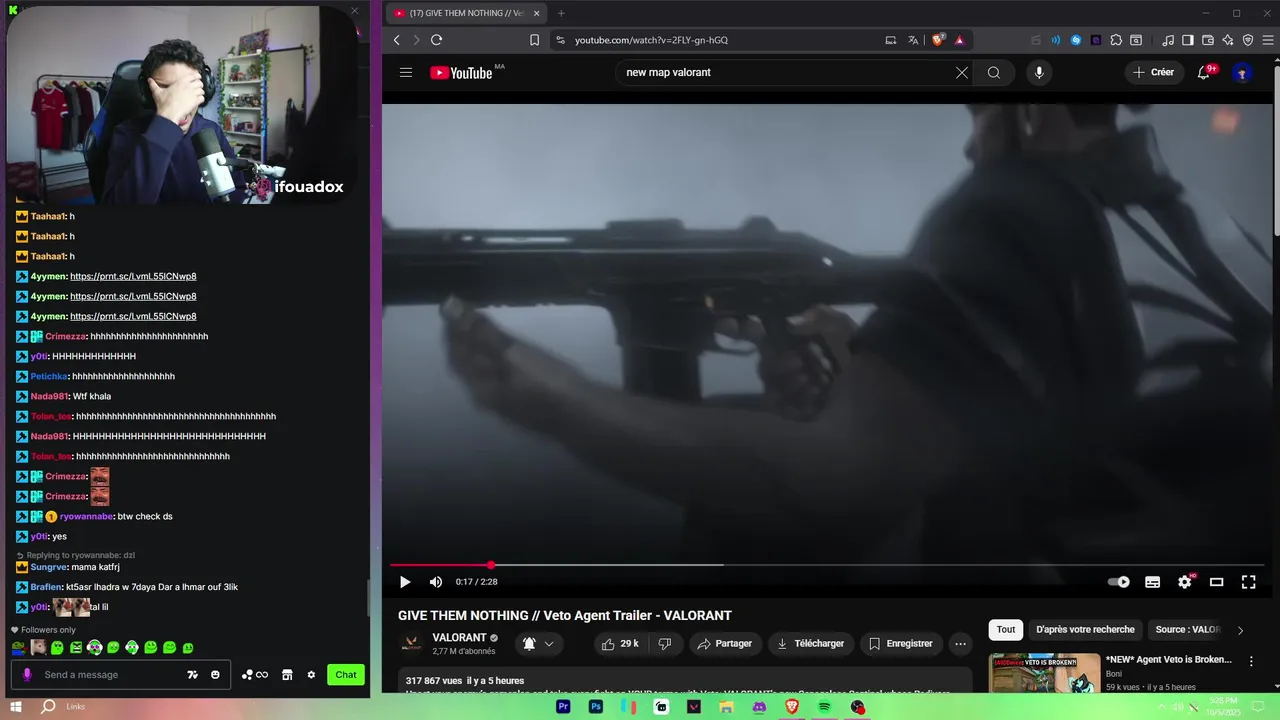Click the Télécharger download button

point(811,644)
